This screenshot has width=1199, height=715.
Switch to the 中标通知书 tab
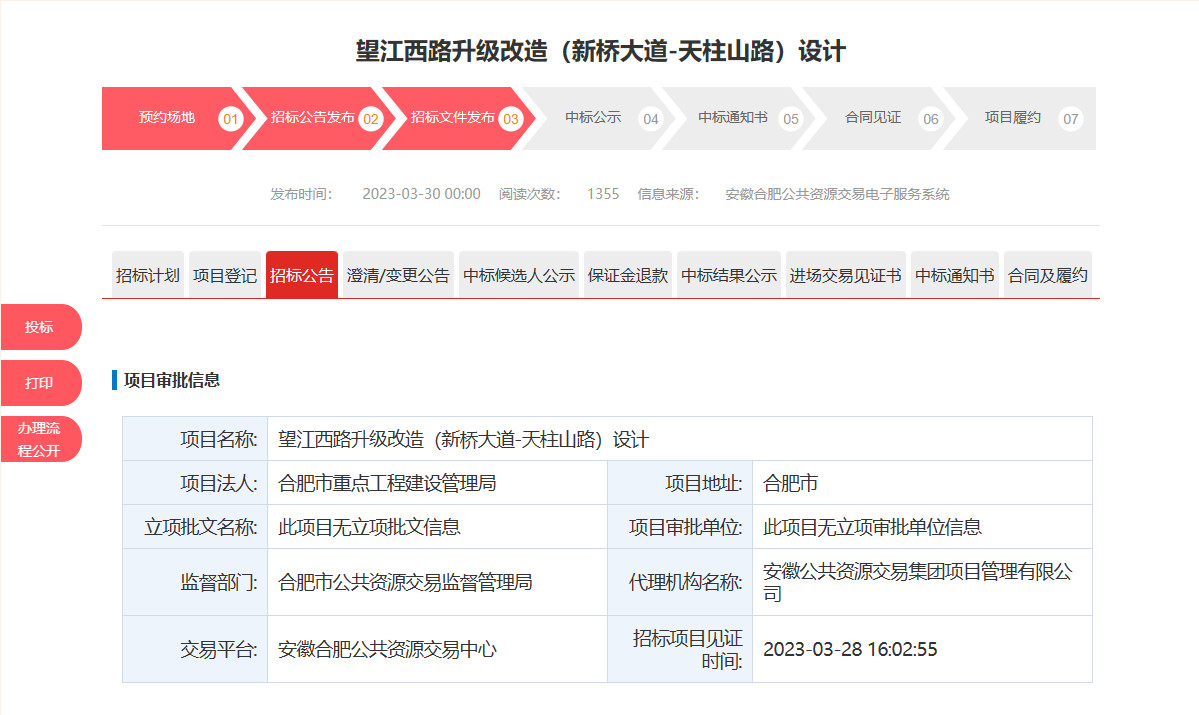tap(955, 275)
